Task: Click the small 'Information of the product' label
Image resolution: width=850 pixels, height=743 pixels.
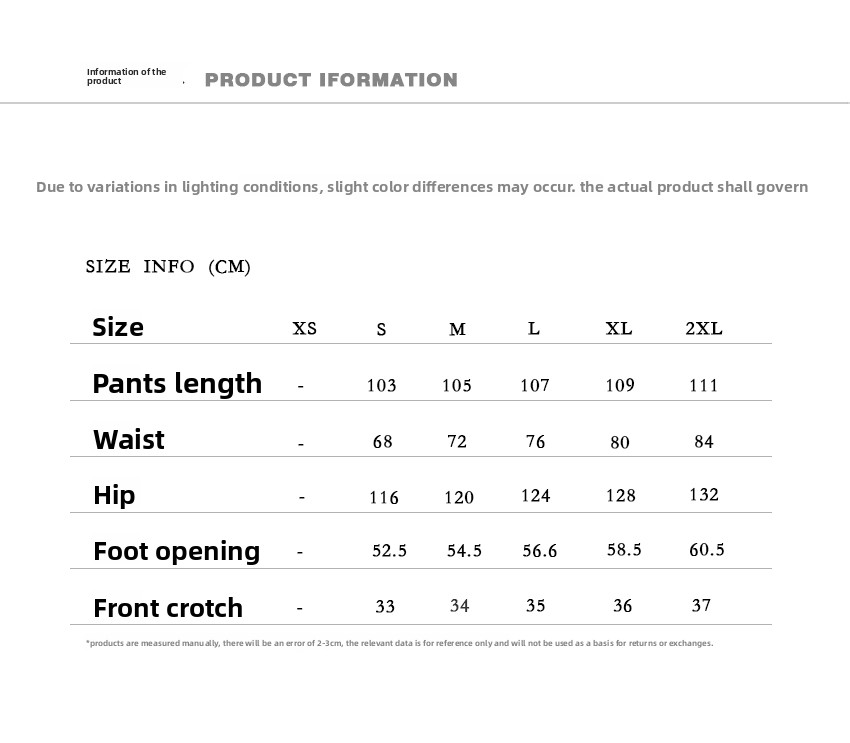Action: click(126, 76)
